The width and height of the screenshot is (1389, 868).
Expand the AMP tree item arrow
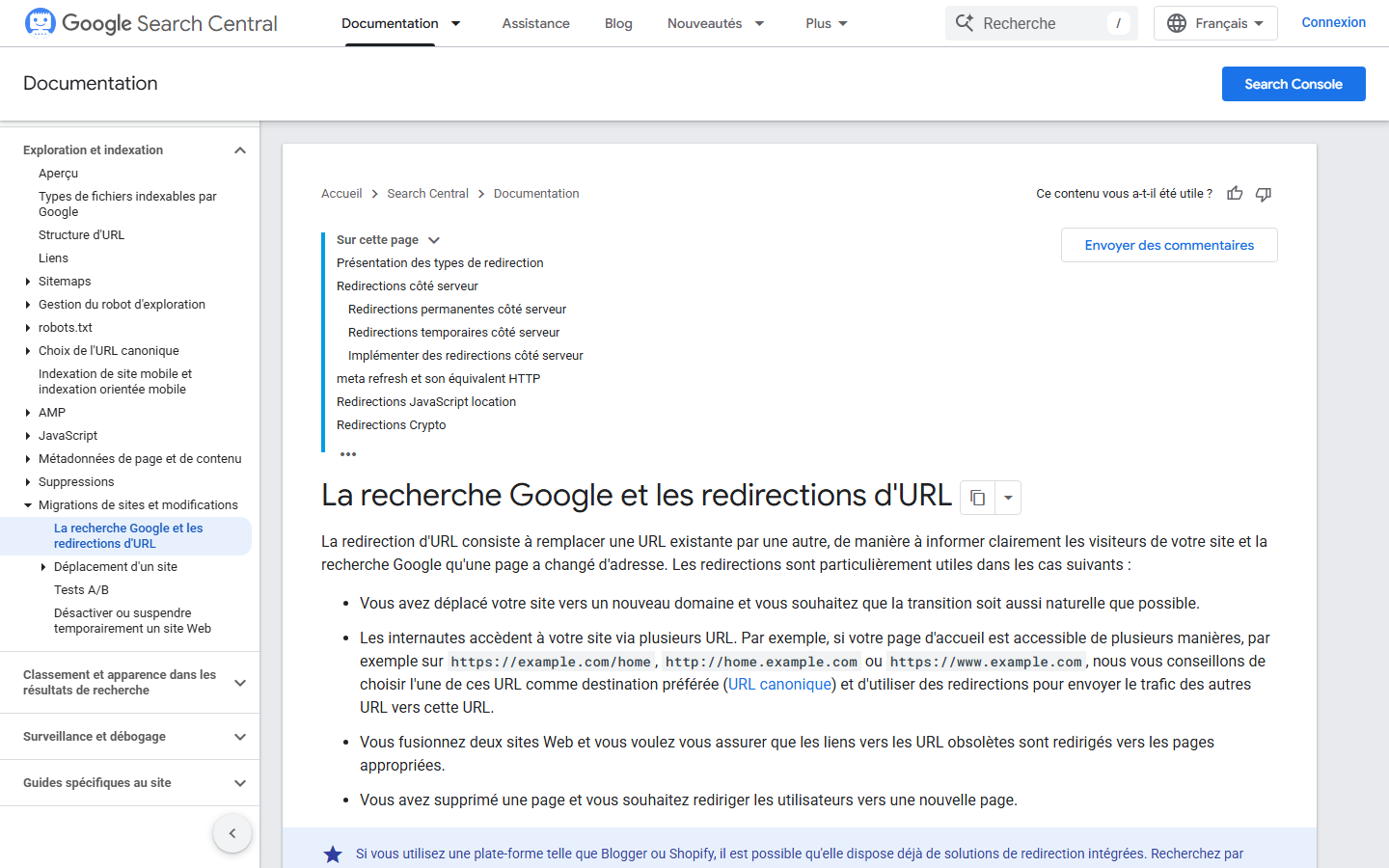click(27, 413)
